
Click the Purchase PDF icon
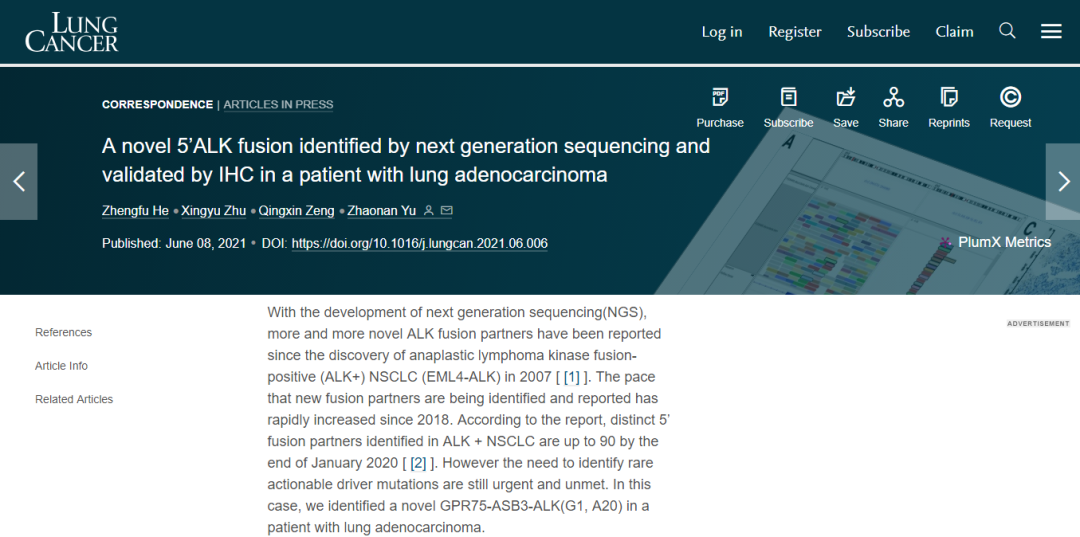pos(720,98)
